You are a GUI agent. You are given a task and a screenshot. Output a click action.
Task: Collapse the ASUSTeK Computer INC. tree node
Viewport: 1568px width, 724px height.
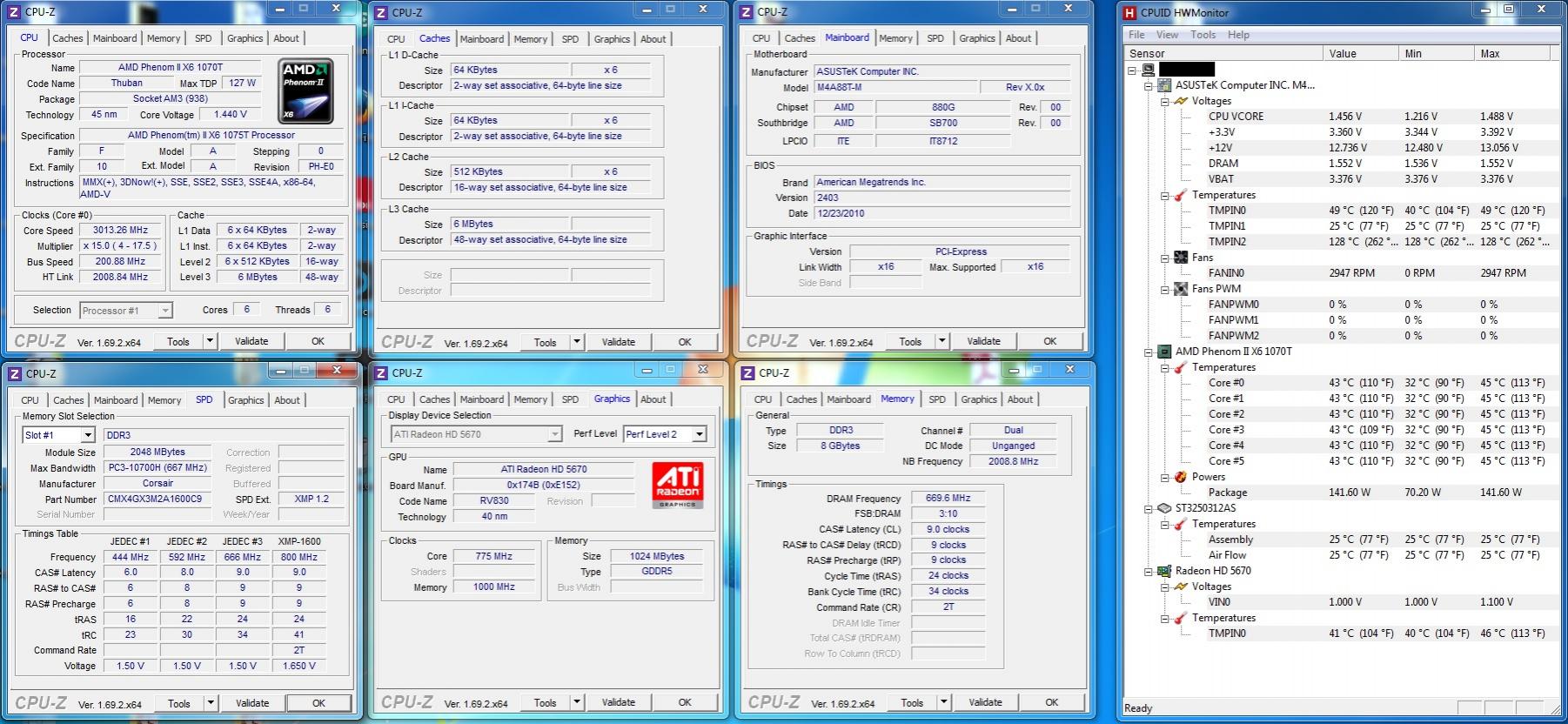pos(1149,85)
